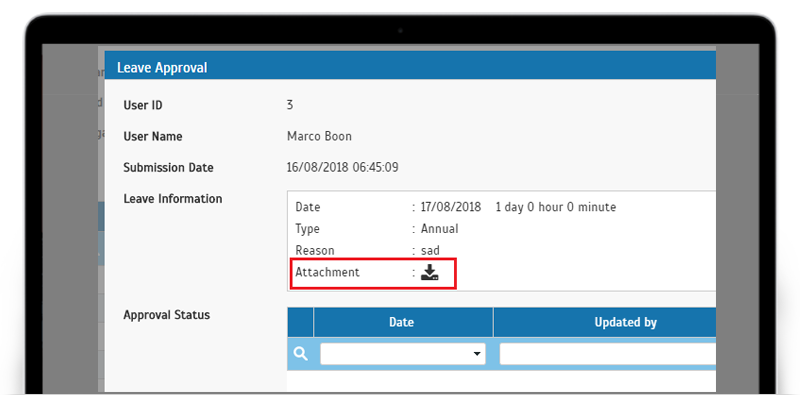Click the User ID label
Screen dimensions: 800x395
click(143, 105)
